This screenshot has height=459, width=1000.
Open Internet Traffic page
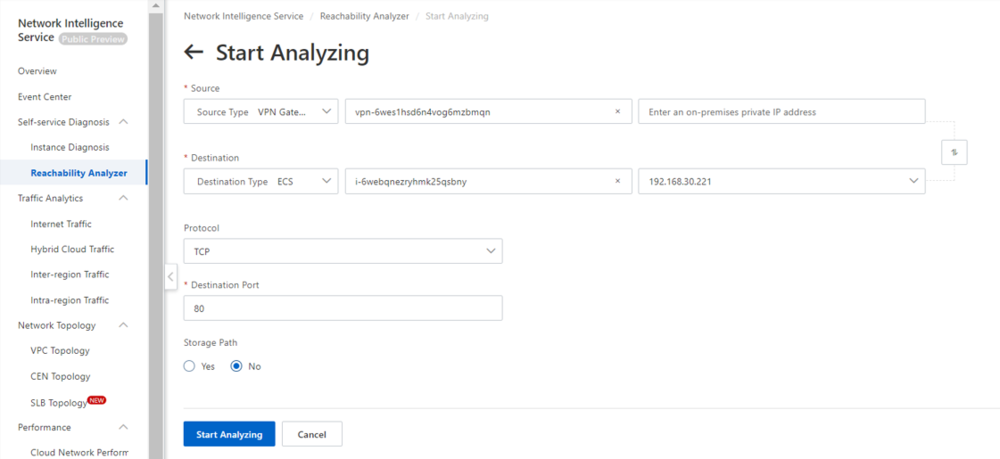(x=61, y=224)
